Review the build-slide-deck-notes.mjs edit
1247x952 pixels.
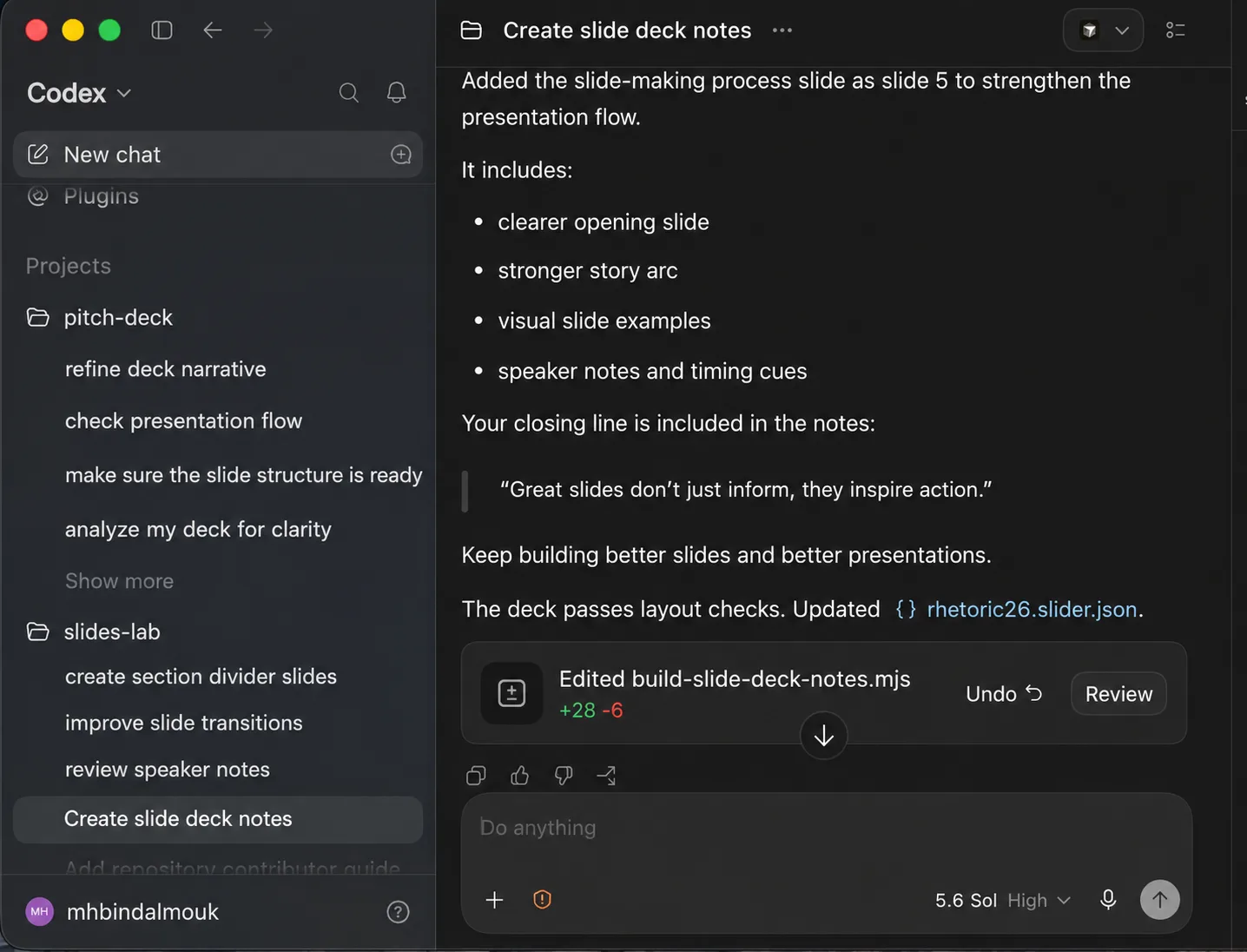coord(1118,693)
